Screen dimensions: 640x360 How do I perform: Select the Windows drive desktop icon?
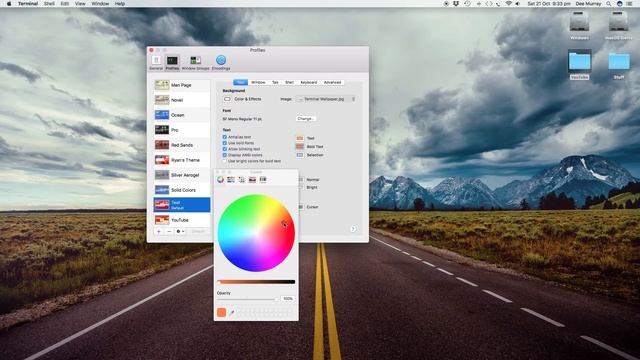tap(579, 25)
